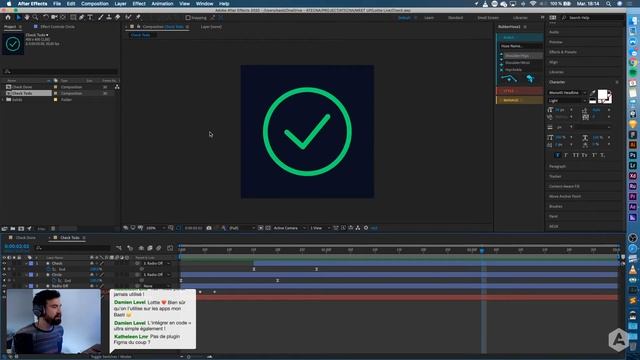Select the Puppet Pin tool
640x360 pixels.
coord(138,18)
